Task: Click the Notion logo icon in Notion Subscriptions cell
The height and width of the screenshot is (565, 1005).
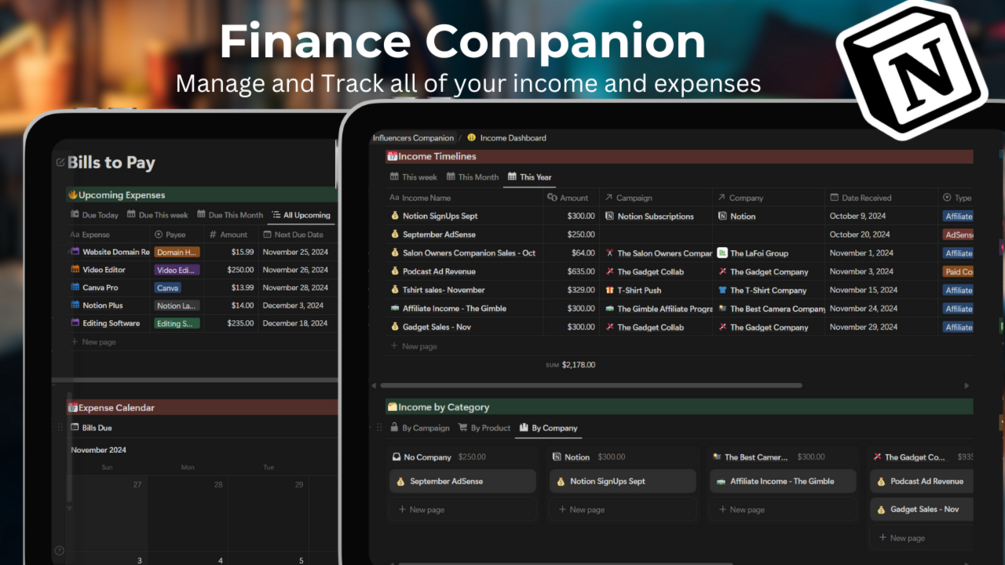Action: pyautogui.click(x=610, y=217)
